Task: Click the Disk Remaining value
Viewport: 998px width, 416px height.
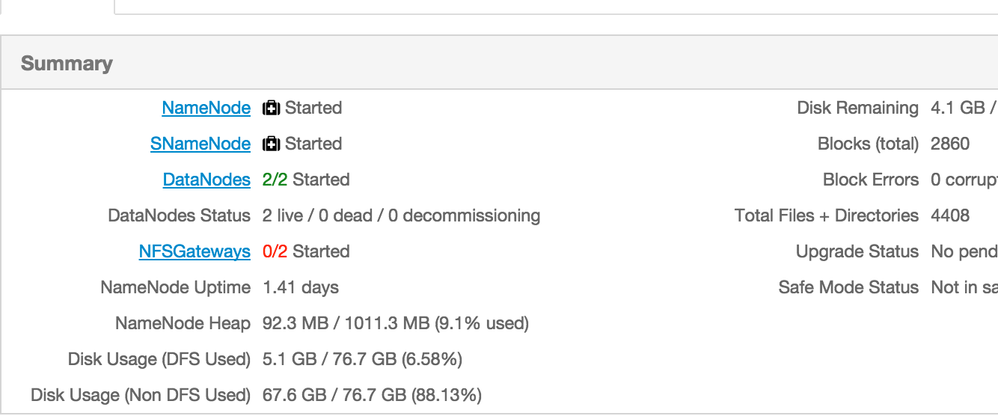Action: pos(963,108)
